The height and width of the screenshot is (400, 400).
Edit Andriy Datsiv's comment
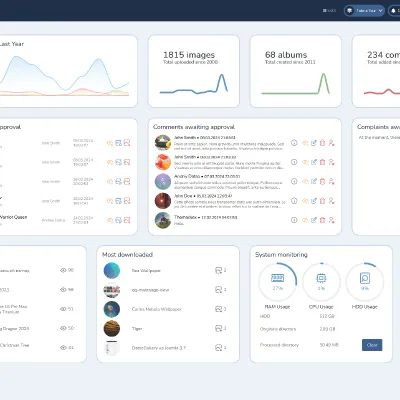tap(314, 181)
